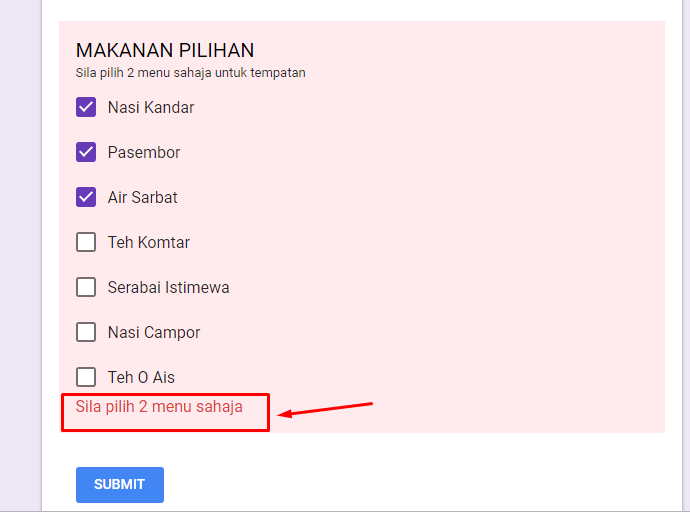Untick the Air Sarbat checkbox
This screenshot has height=517, width=690.
click(86, 197)
